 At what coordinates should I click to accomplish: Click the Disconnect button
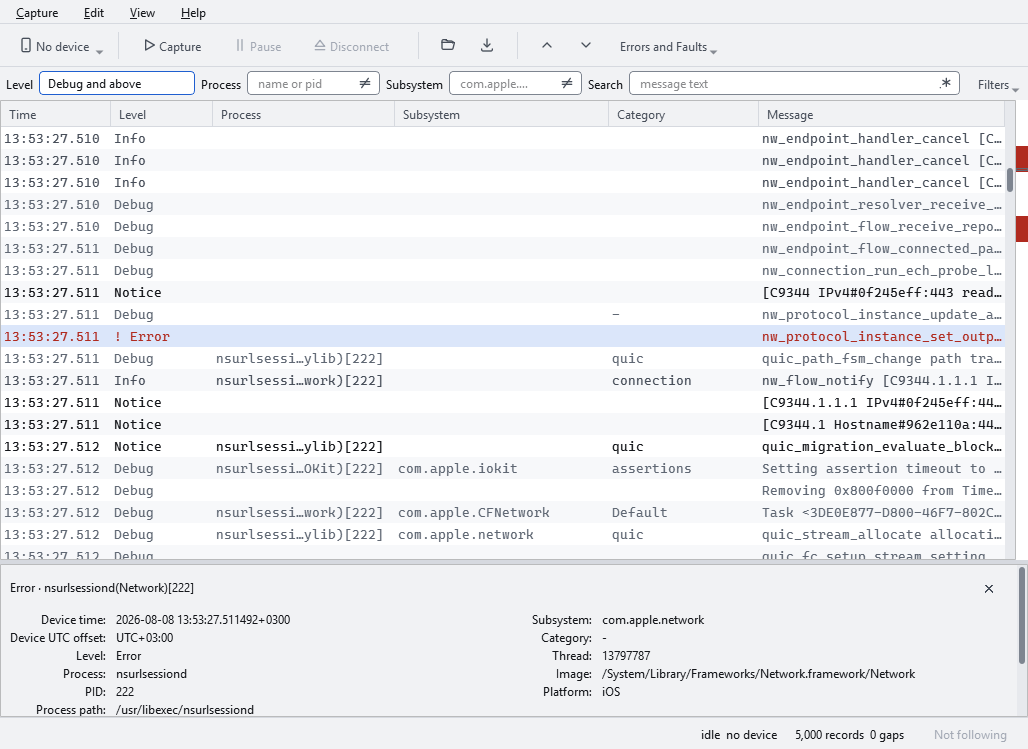[x=351, y=47]
